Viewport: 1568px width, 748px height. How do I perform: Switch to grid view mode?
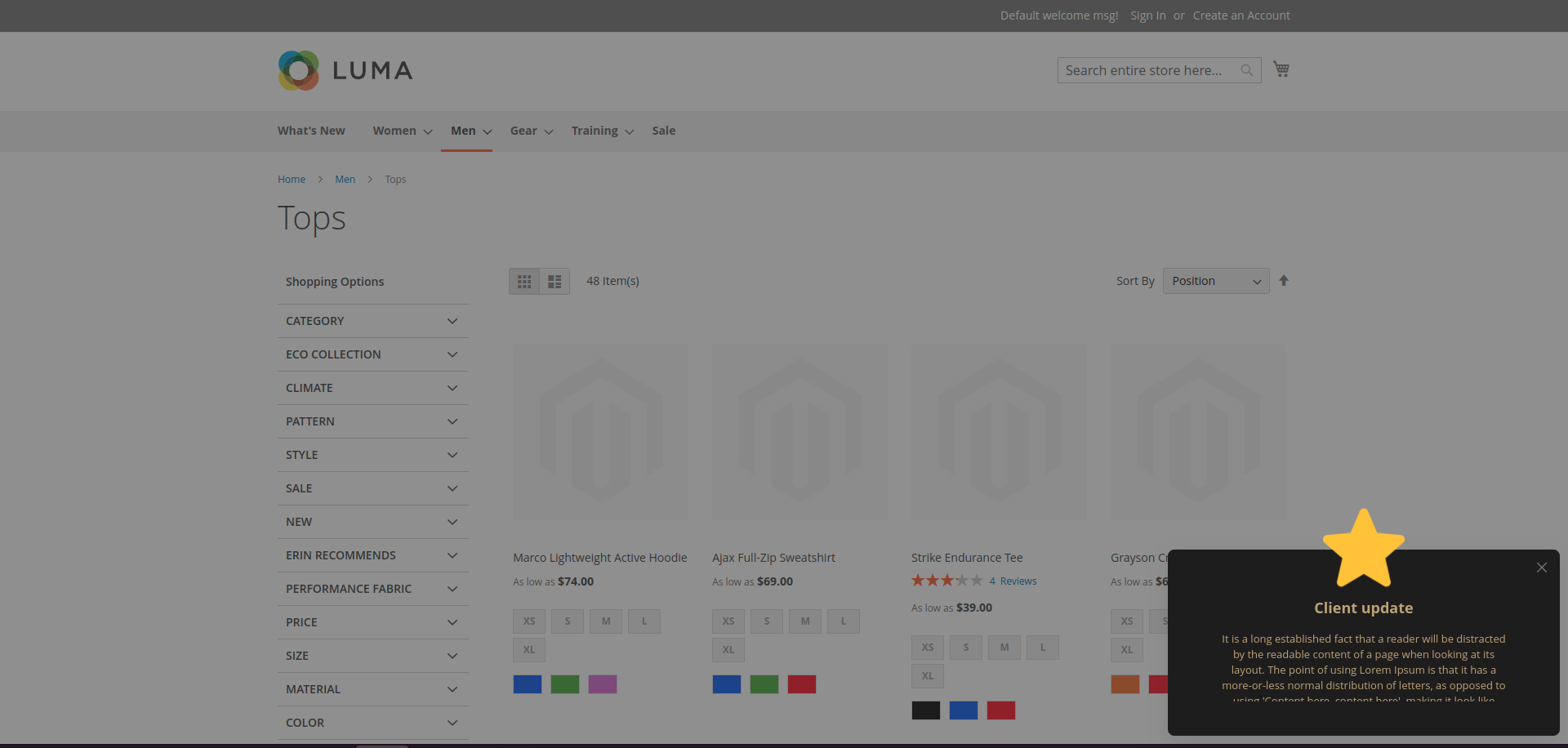tap(524, 282)
